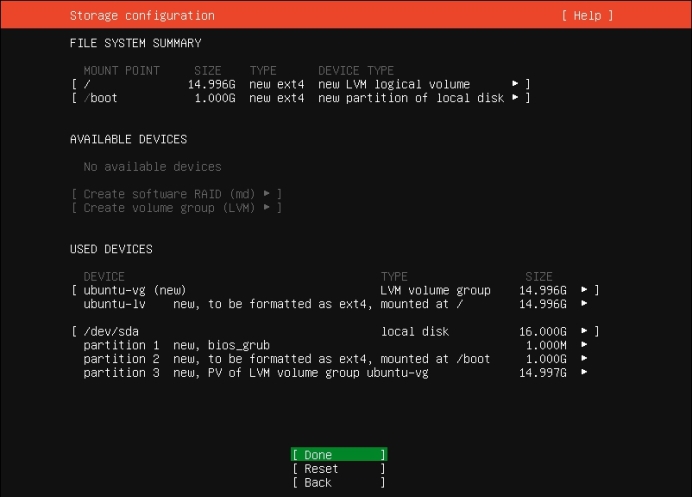The image size is (692, 497).
Task: Click arrow beside partition 3 row
Action: pos(584,372)
